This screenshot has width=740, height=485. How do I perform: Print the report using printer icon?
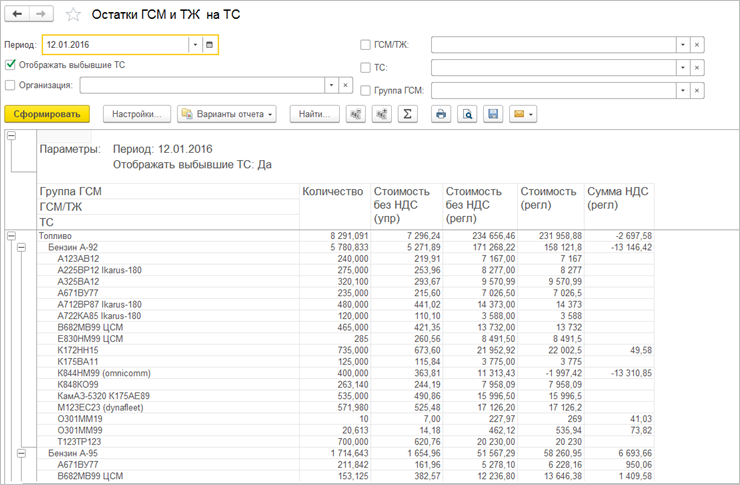(440, 114)
